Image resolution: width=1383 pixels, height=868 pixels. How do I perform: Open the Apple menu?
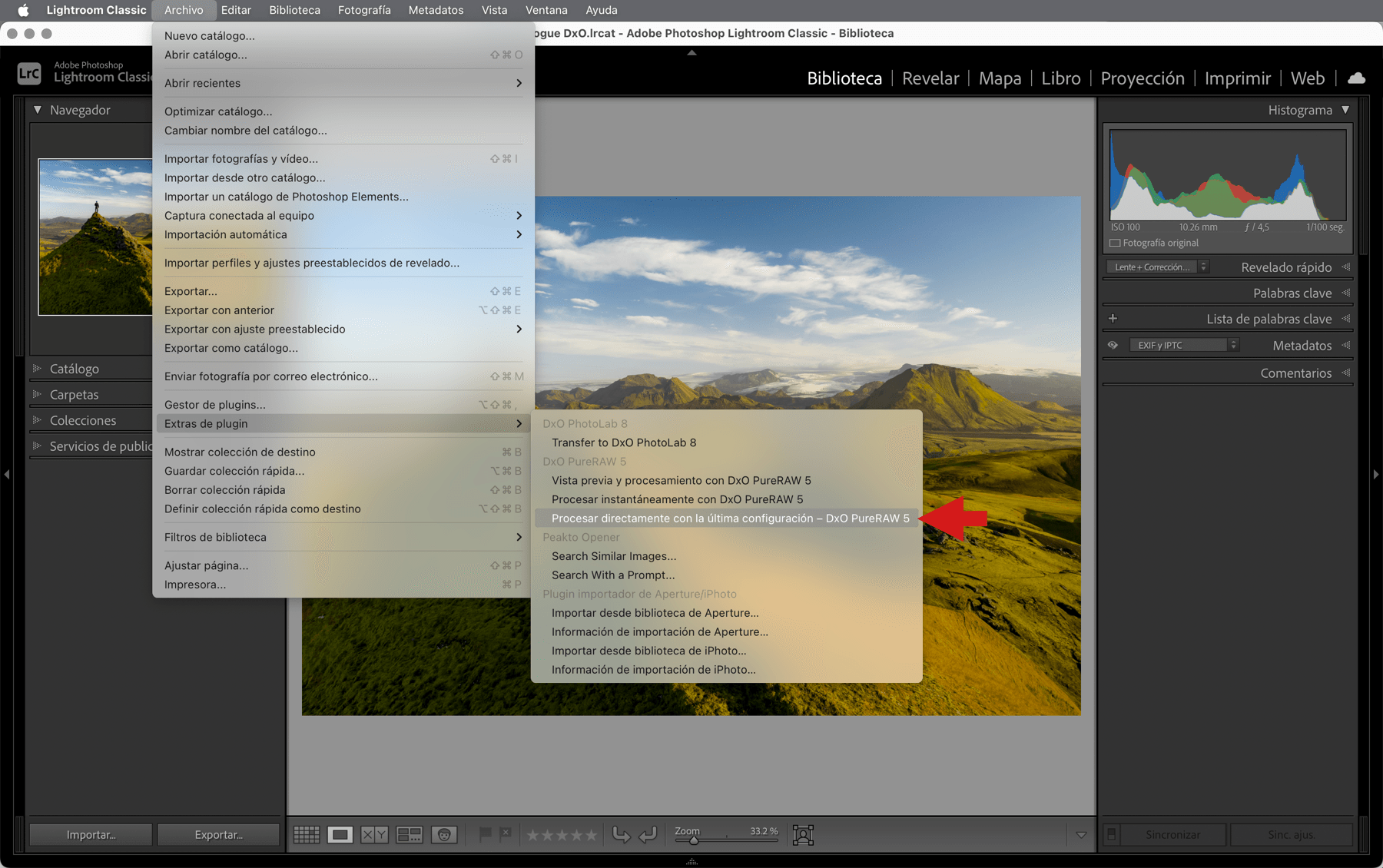tap(23, 10)
